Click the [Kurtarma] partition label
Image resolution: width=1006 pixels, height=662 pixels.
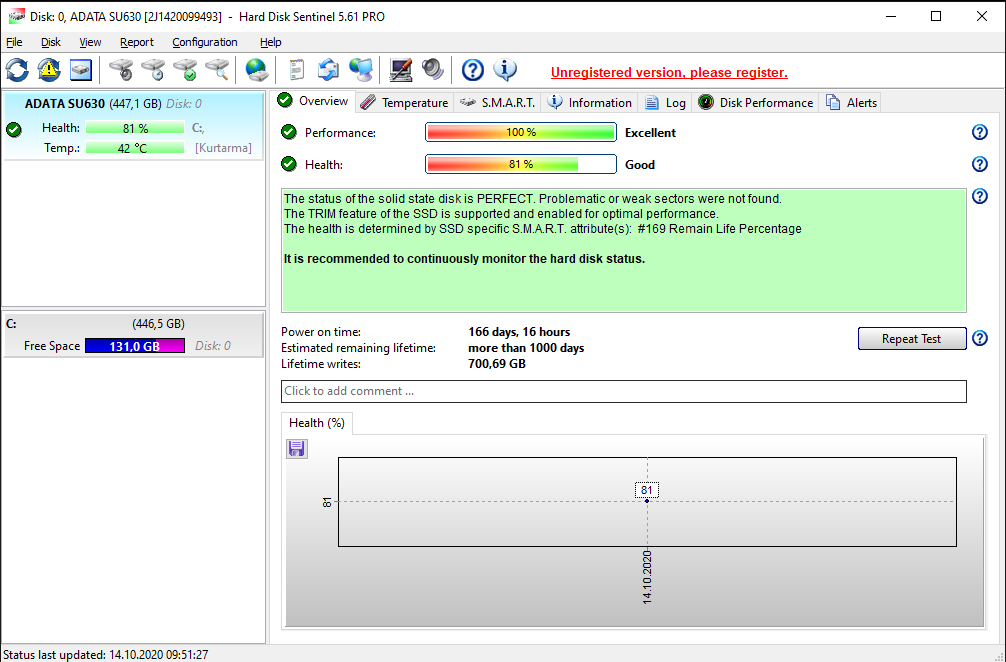pyautogui.click(x=223, y=148)
